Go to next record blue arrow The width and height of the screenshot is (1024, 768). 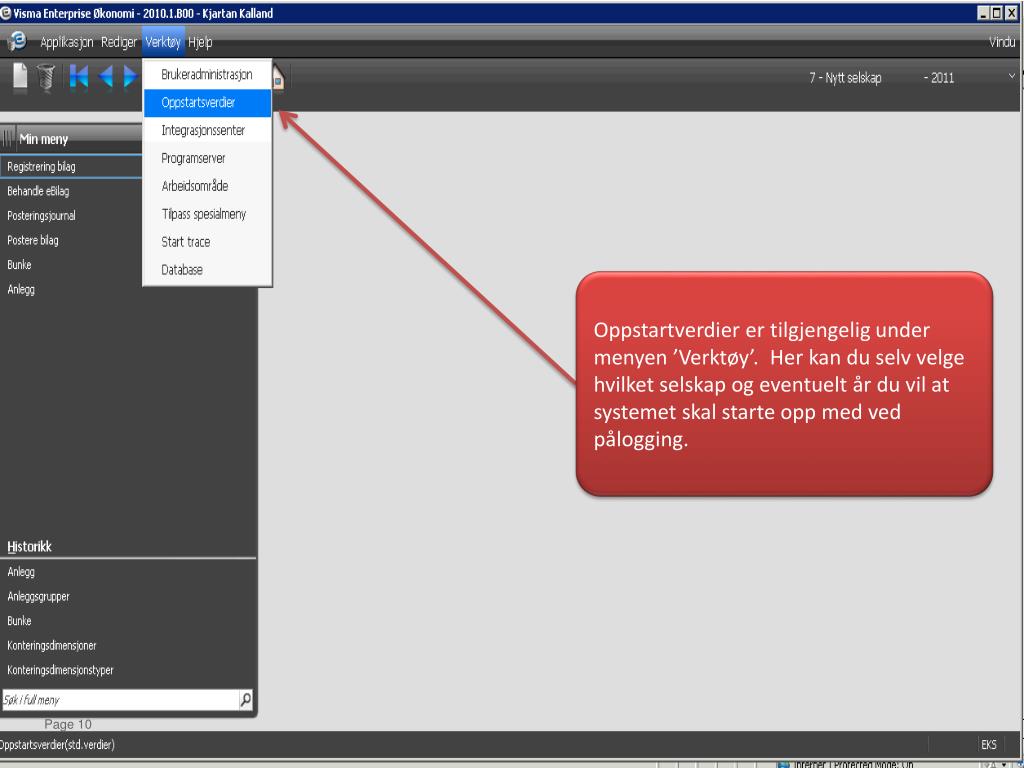130,77
